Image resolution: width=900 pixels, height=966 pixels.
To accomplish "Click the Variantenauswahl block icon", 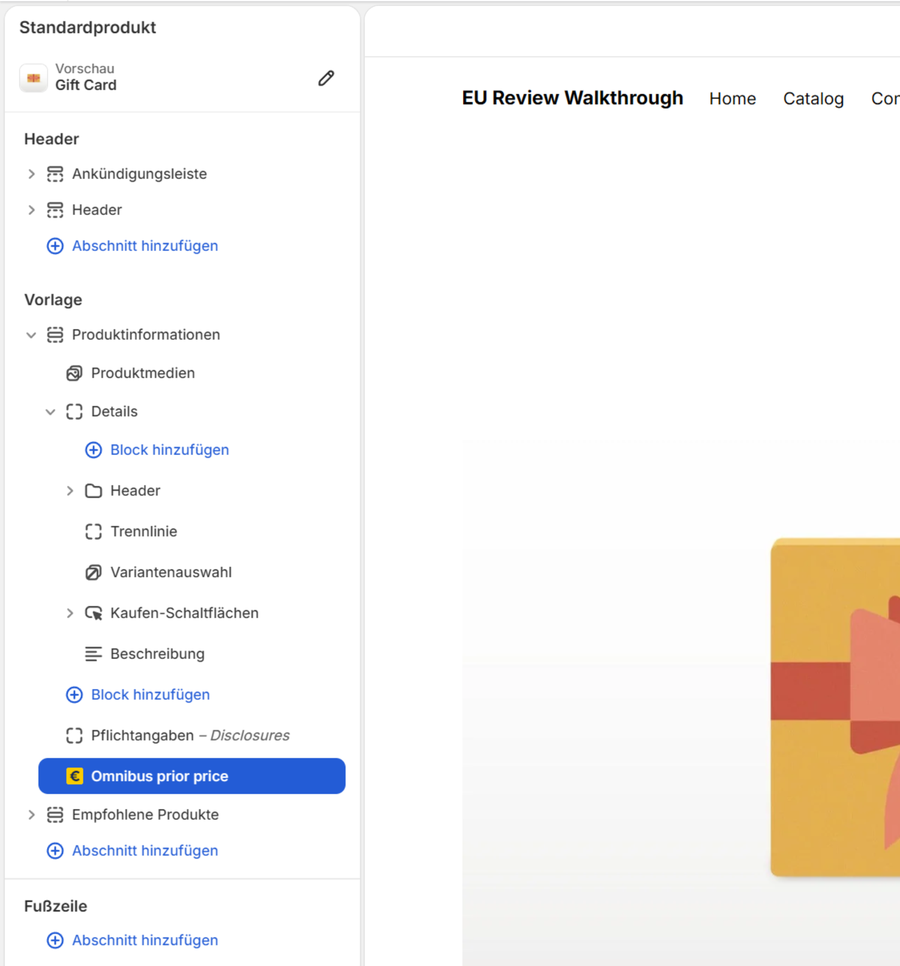I will click(93, 573).
